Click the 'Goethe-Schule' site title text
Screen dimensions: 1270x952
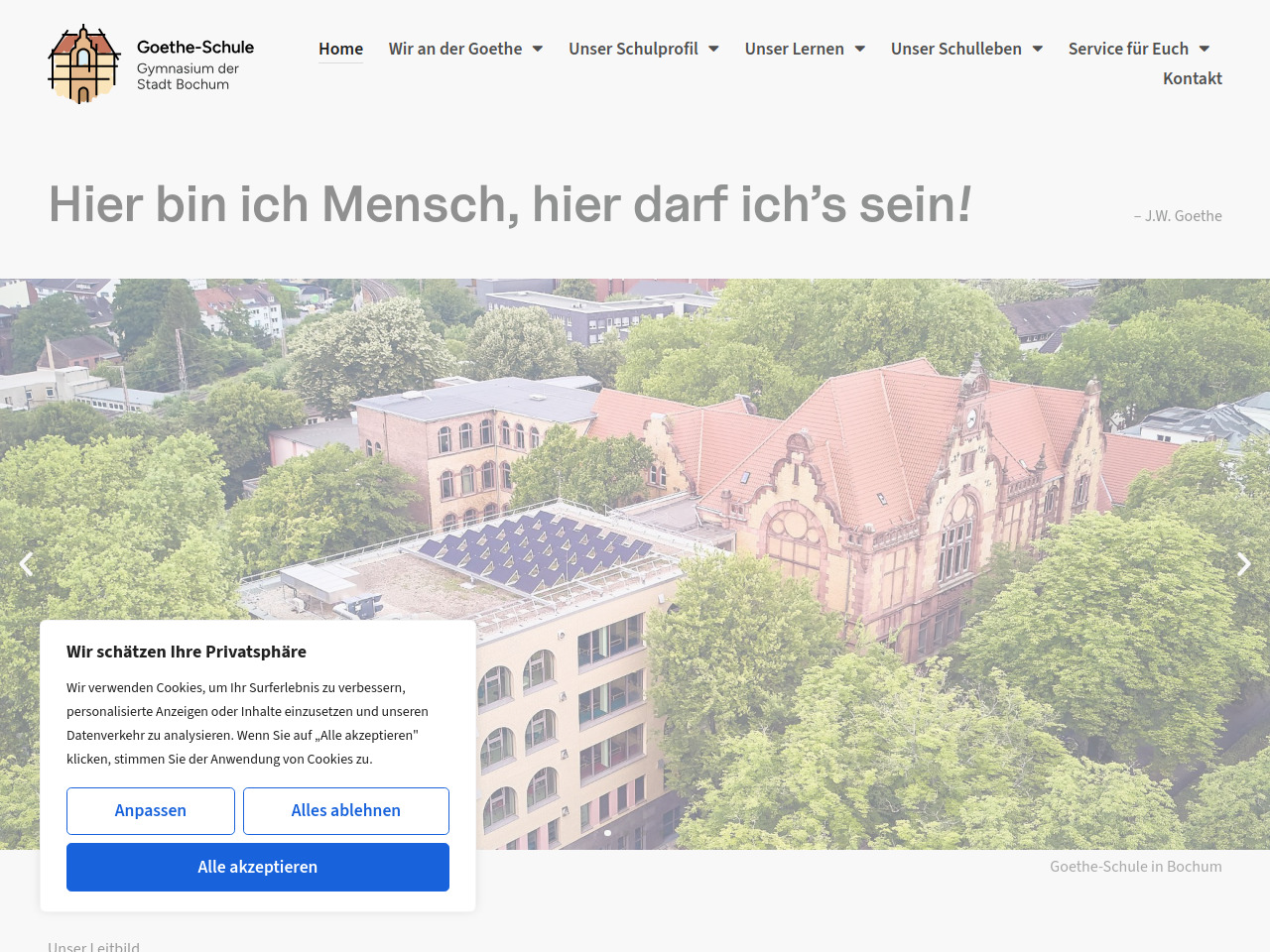coord(195,47)
